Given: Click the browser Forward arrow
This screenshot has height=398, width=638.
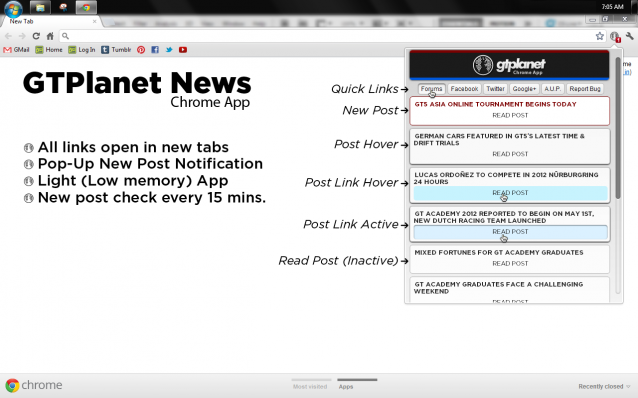Looking at the screenshot, I should click(x=22, y=36).
